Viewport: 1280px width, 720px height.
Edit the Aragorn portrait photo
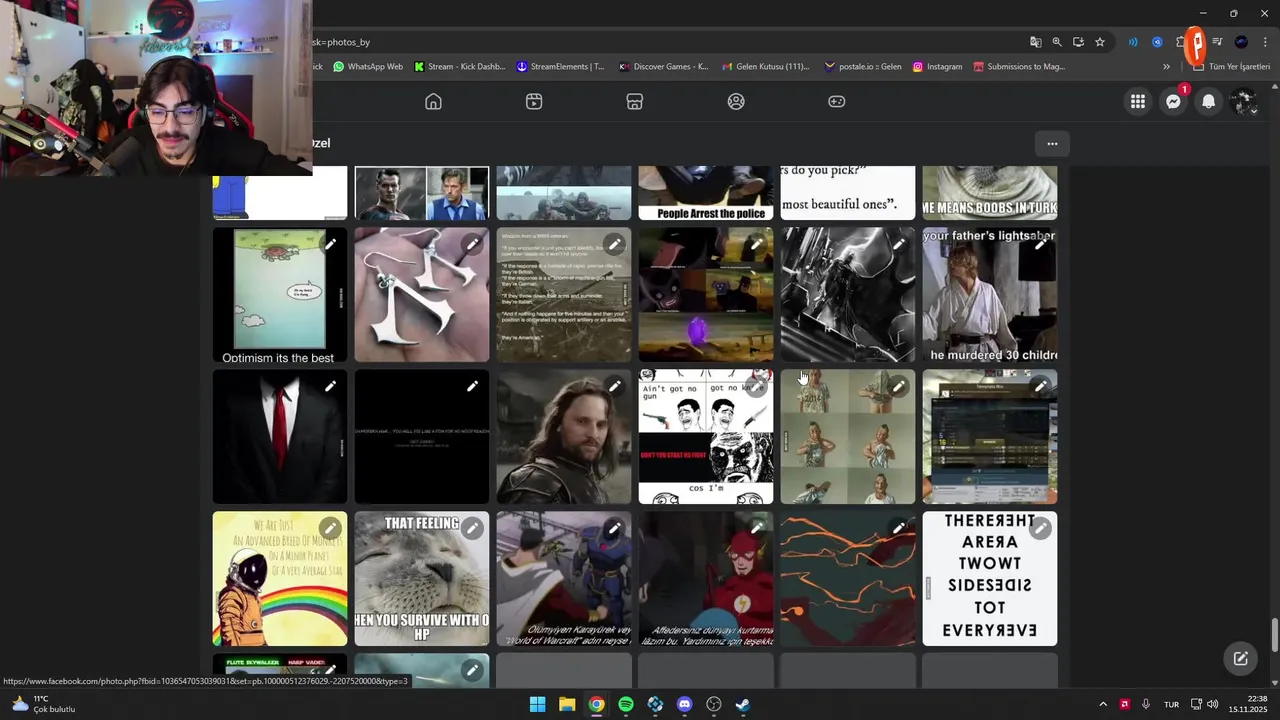tap(614, 386)
